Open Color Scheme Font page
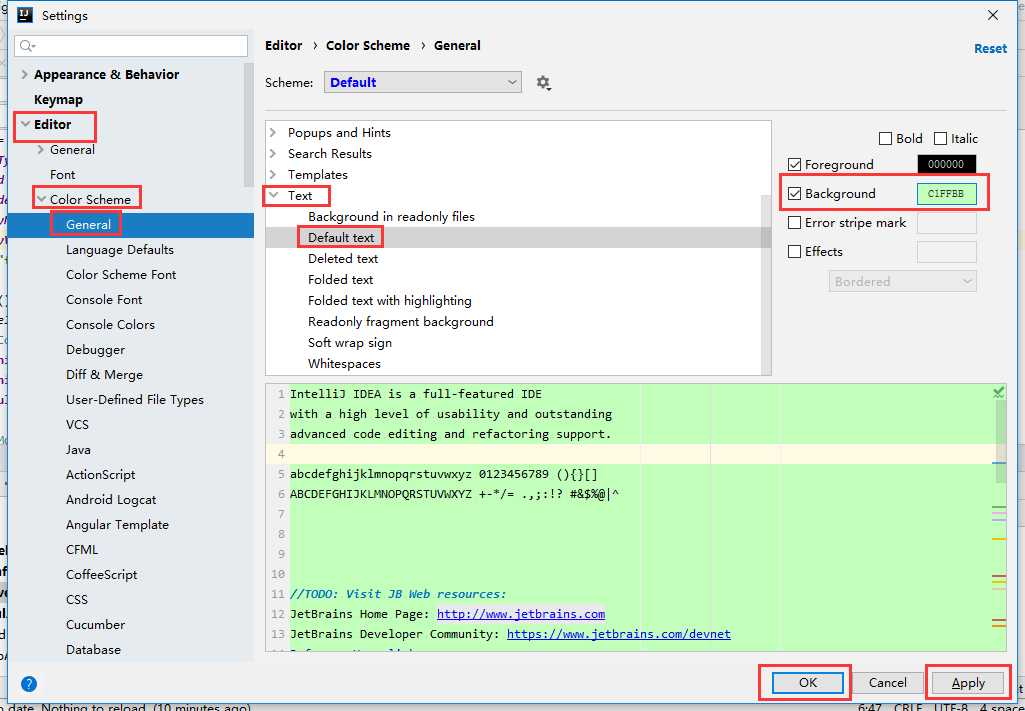 (121, 274)
